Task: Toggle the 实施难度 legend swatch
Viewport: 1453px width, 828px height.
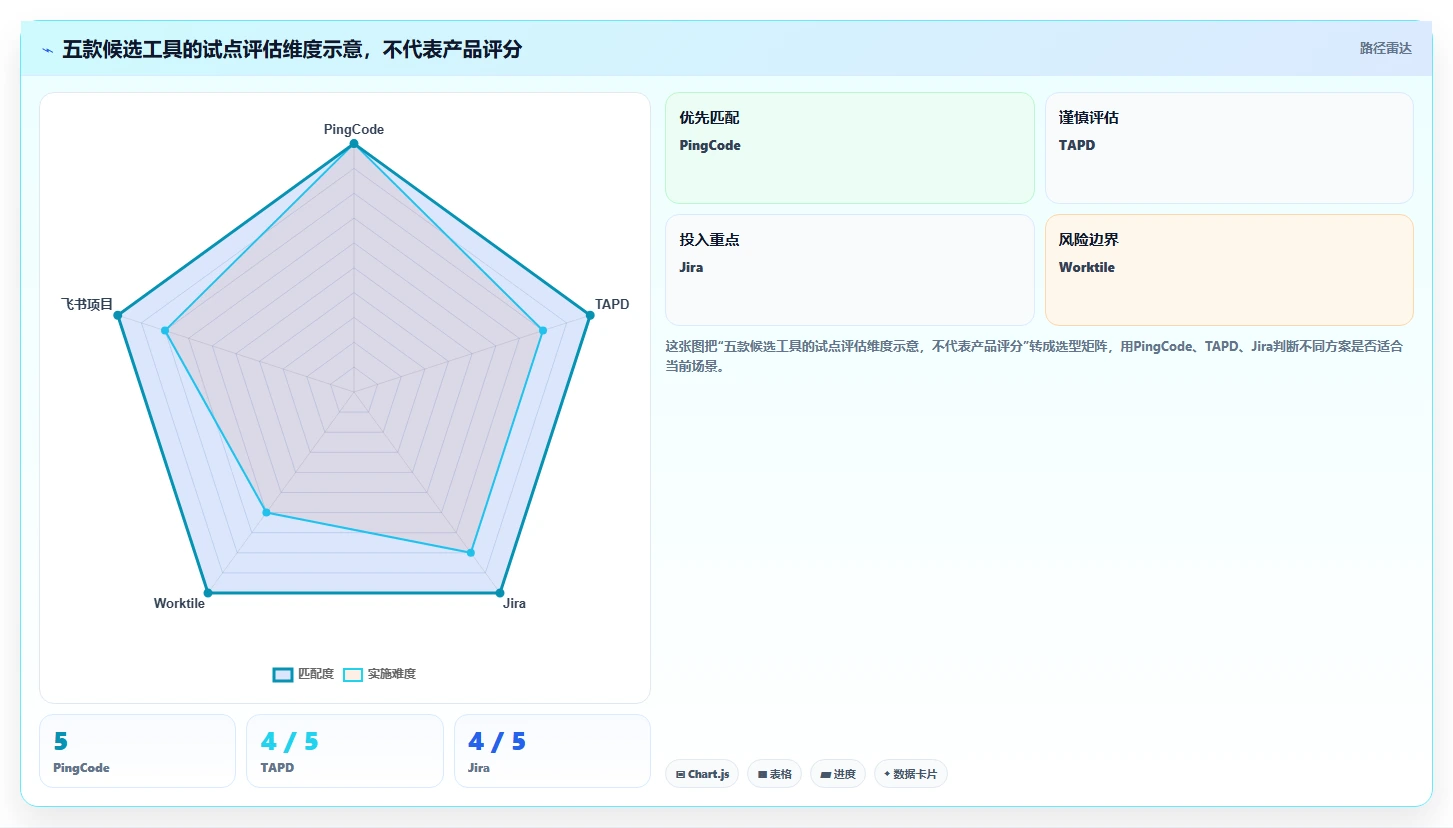Action: click(353, 674)
